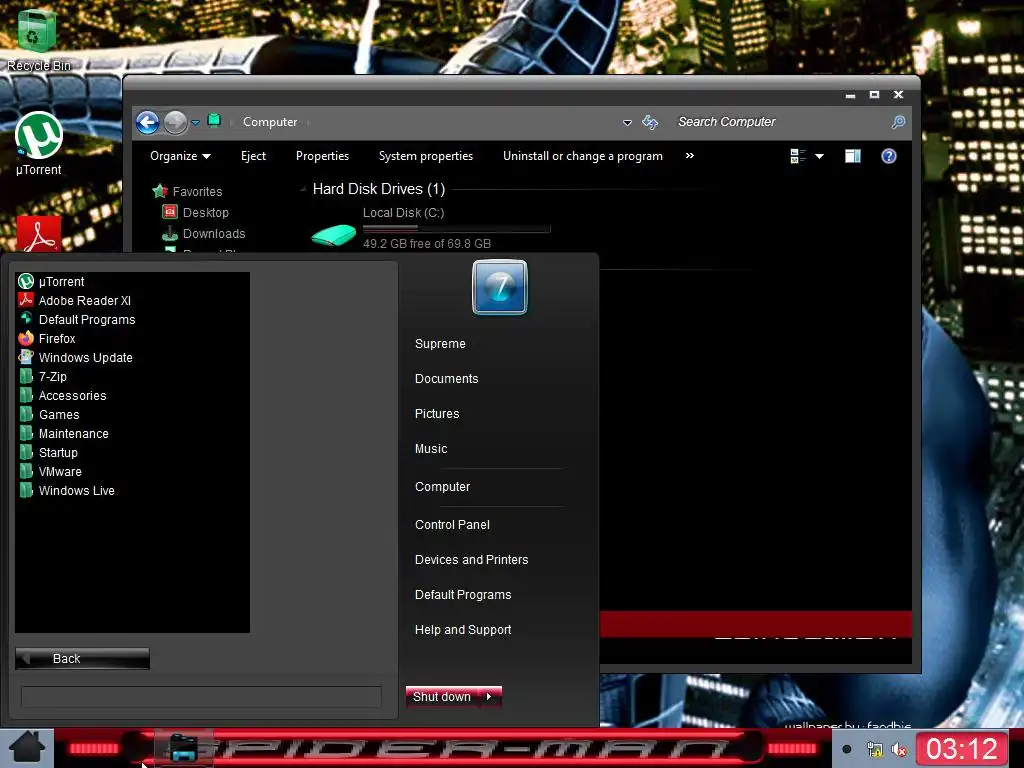Show more toolbar commands via double chevron
The height and width of the screenshot is (768, 1024).
tap(690, 155)
